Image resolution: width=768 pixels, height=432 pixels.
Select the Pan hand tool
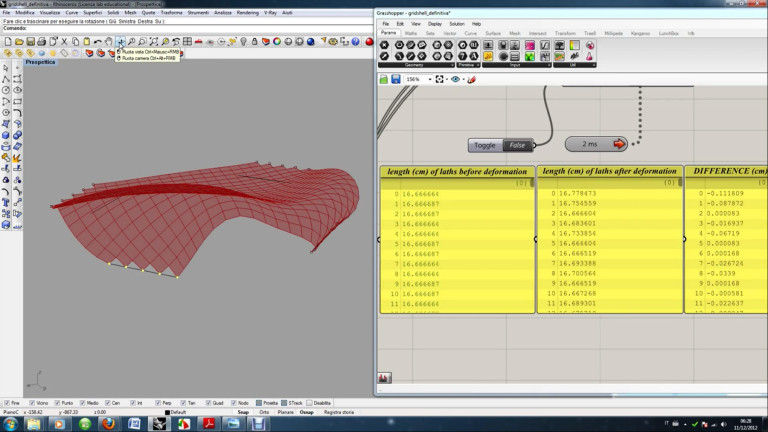point(109,41)
